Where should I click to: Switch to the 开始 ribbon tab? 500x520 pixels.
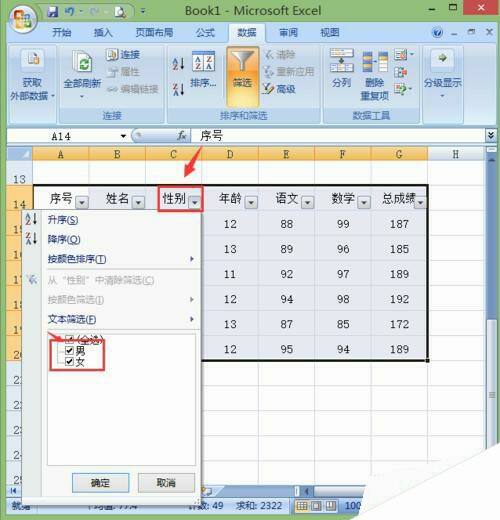[x=61, y=32]
